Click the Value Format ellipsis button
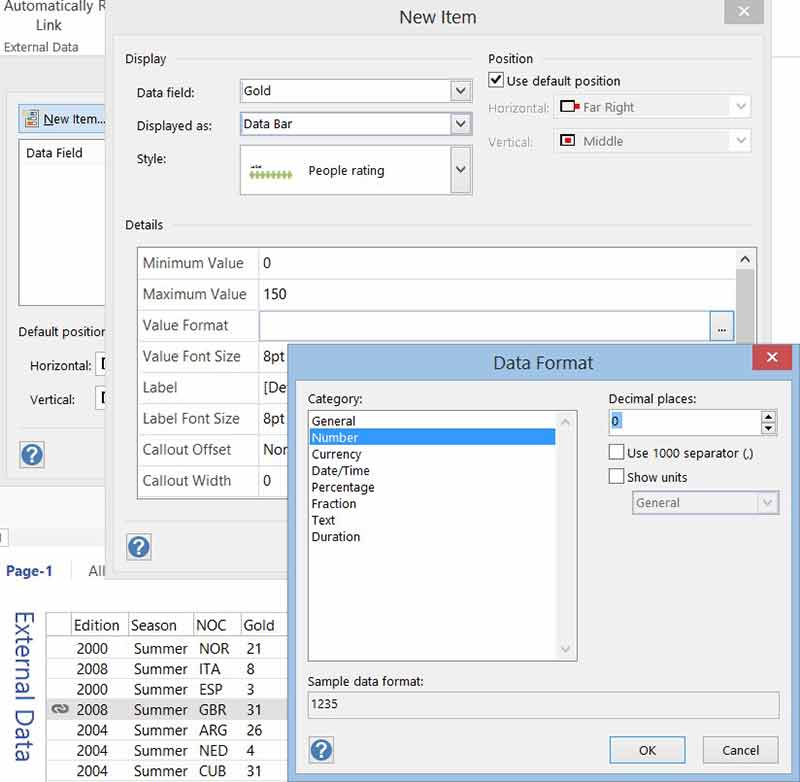 (721, 326)
